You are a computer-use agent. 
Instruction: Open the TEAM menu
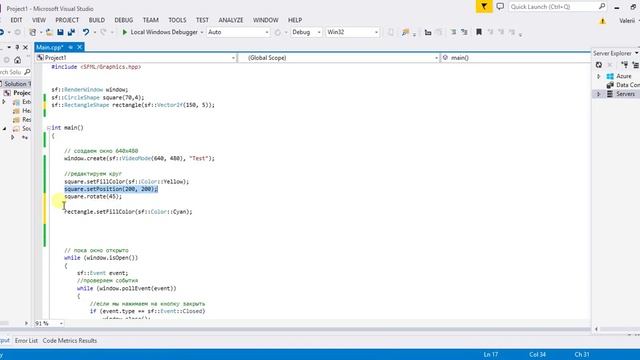[x=151, y=20]
